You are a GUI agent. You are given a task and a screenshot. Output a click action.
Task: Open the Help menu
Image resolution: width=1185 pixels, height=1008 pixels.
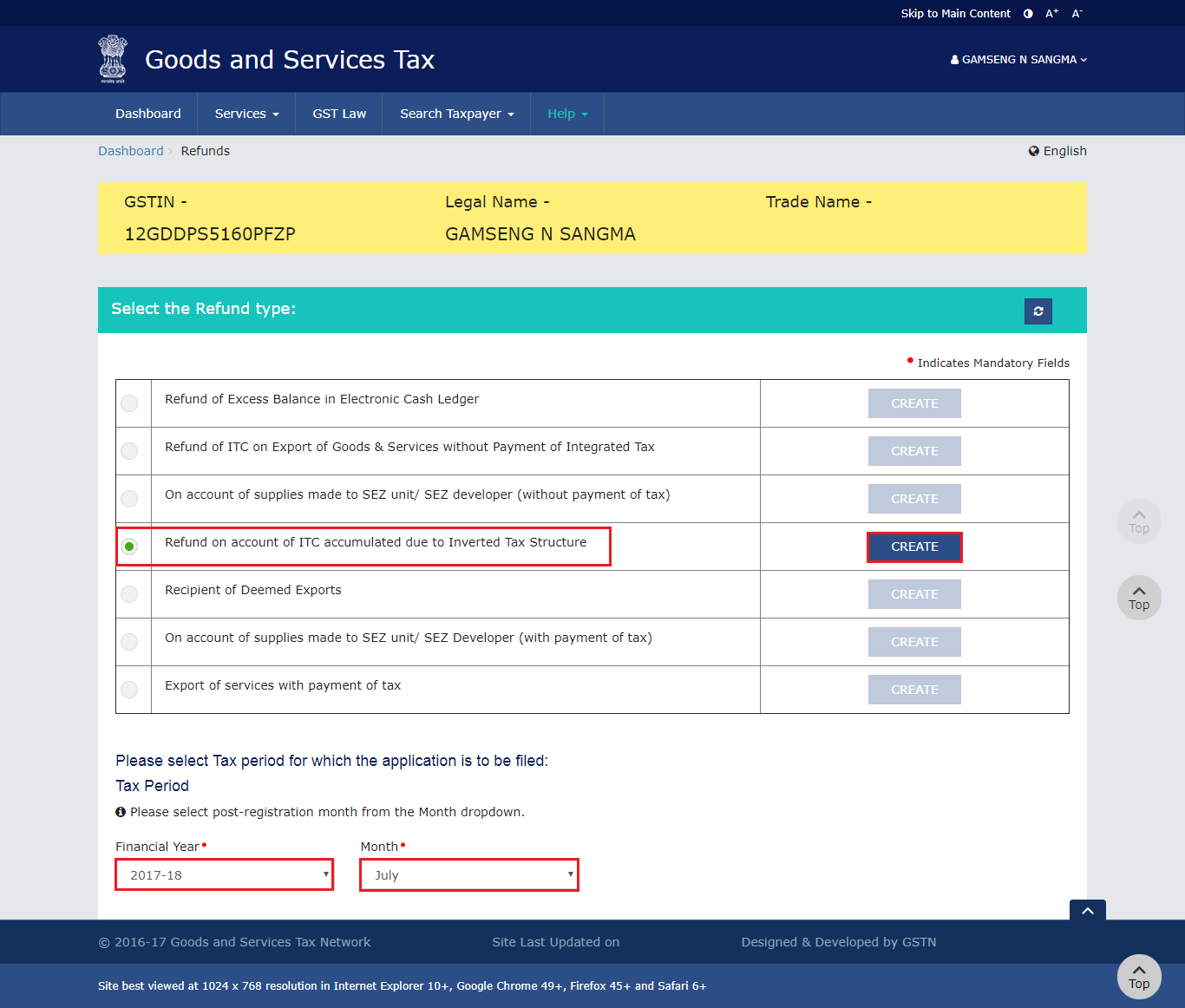point(566,113)
